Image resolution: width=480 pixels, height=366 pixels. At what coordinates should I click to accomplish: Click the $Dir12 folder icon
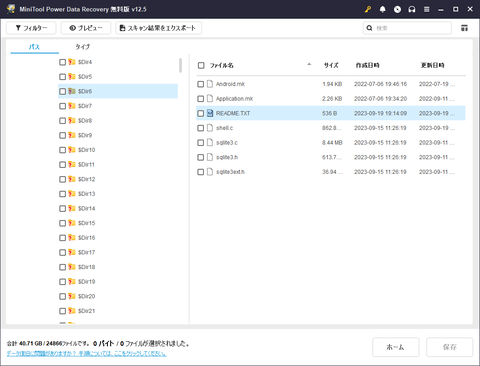(x=72, y=179)
